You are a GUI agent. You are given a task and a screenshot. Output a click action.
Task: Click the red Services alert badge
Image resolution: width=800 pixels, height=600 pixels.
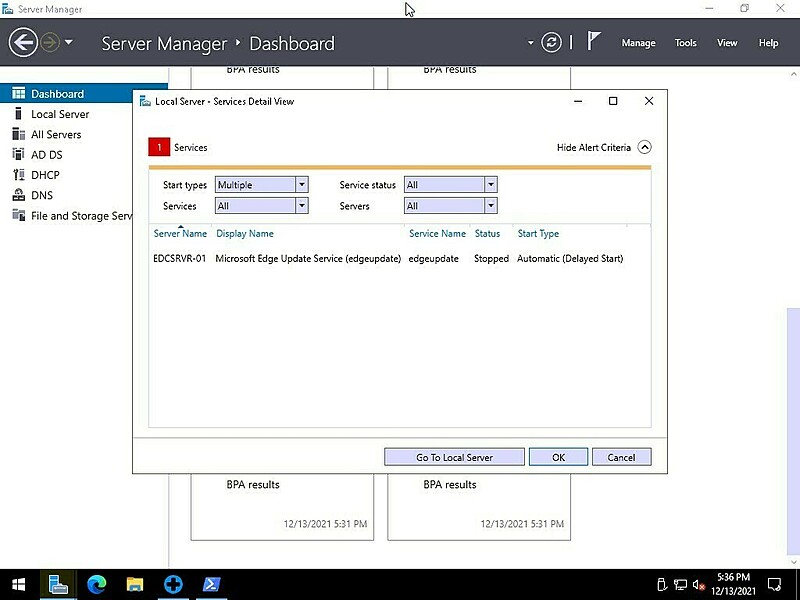pyautogui.click(x=160, y=147)
